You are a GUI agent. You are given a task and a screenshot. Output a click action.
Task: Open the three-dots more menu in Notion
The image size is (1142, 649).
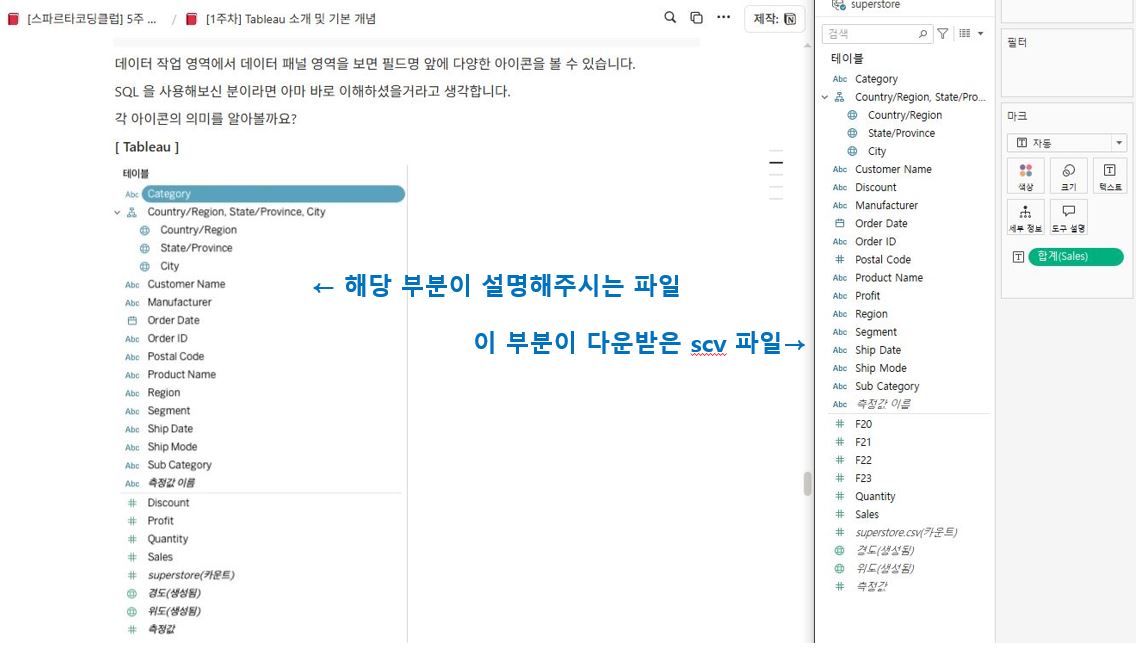click(x=723, y=17)
